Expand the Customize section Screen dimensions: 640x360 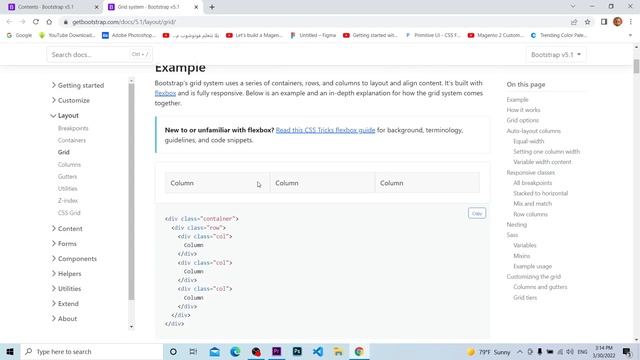[70, 100]
